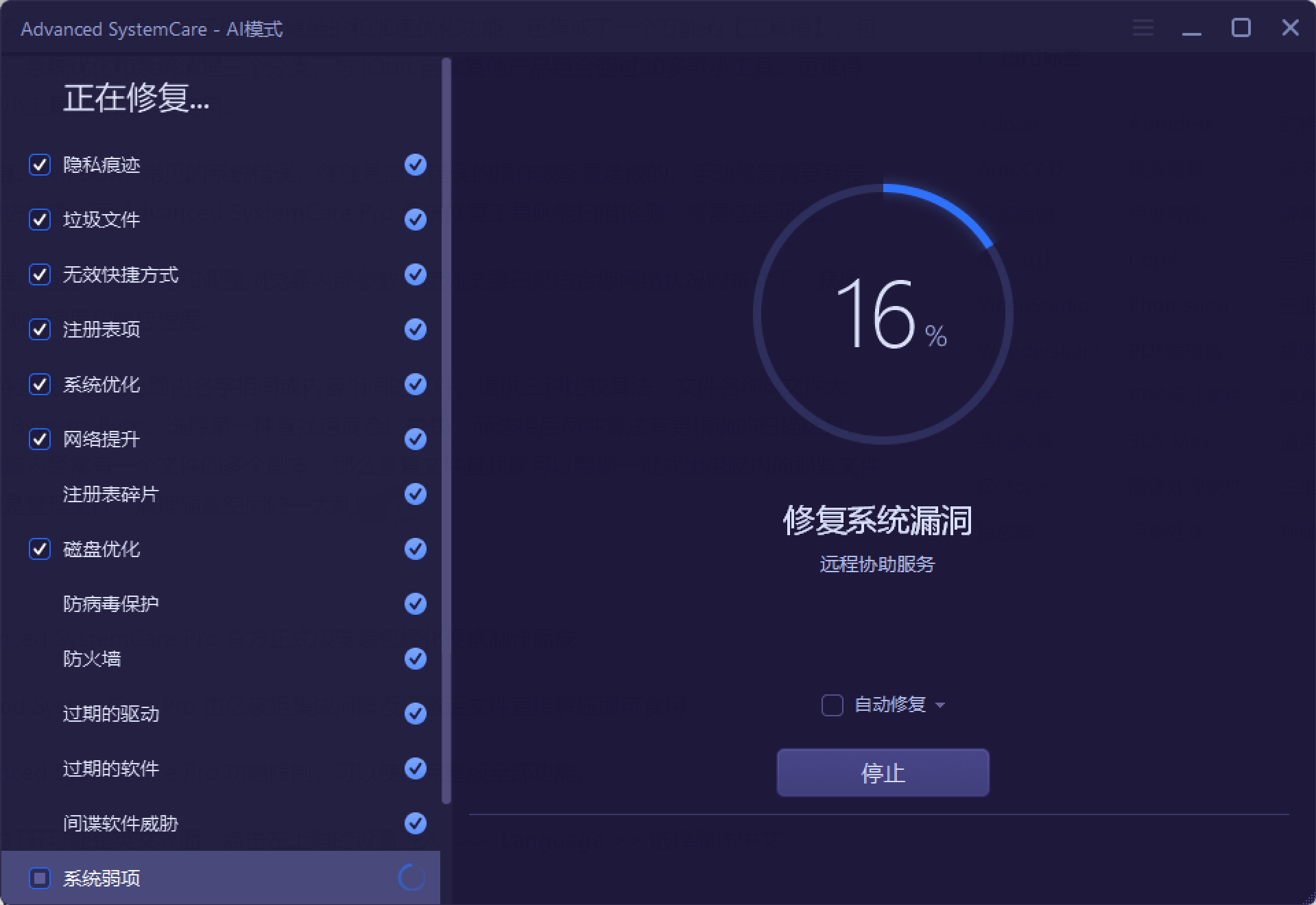Click the checkmark icon beside 间谍软件威胁
Viewport: 1316px width, 905px height.
click(x=414, y=823)
